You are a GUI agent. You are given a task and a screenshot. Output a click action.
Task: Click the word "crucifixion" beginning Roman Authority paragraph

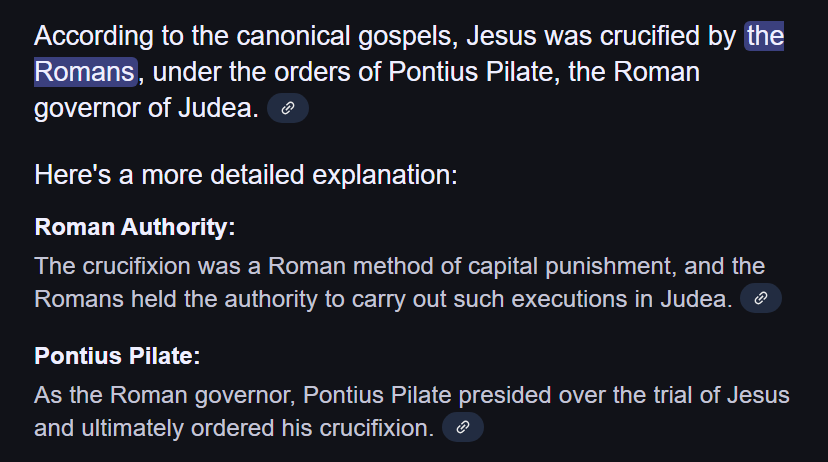coord(136,266)
